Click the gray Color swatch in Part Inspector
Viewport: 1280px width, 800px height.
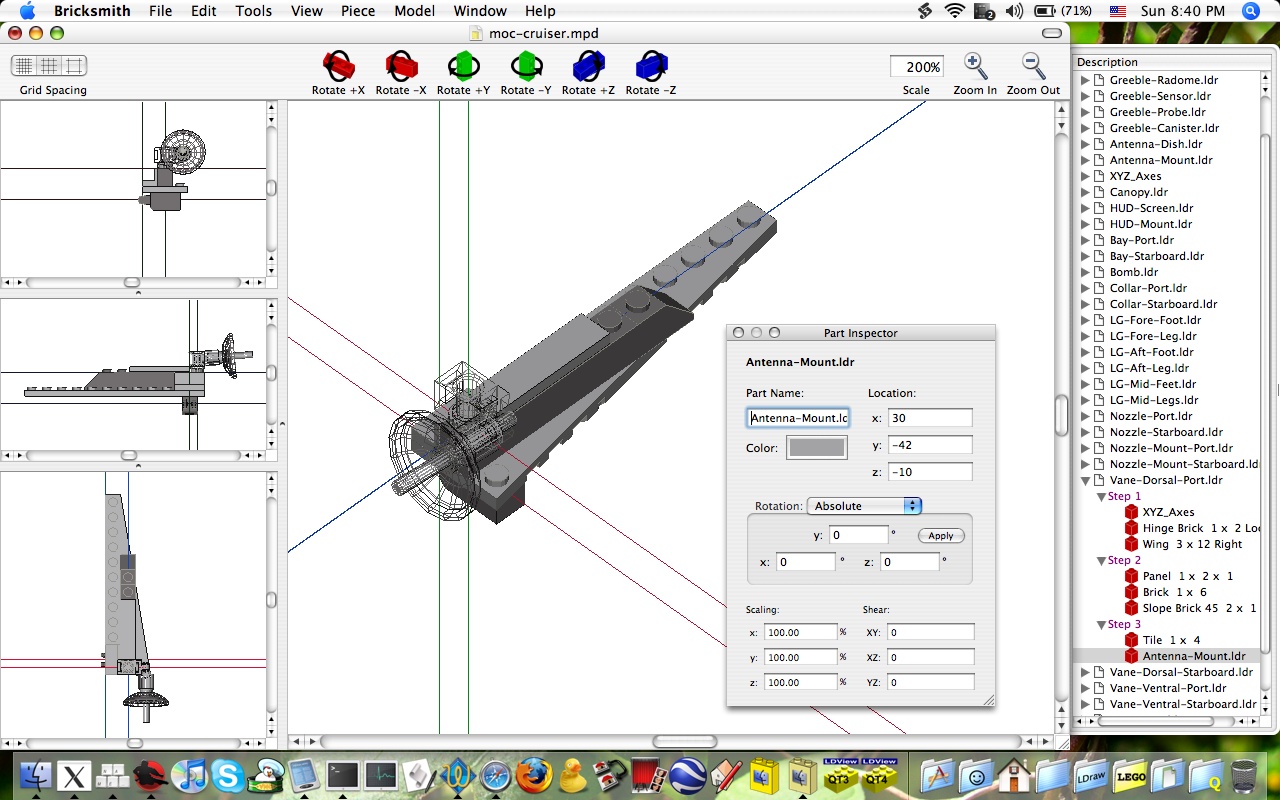click(x=816, y=448)
